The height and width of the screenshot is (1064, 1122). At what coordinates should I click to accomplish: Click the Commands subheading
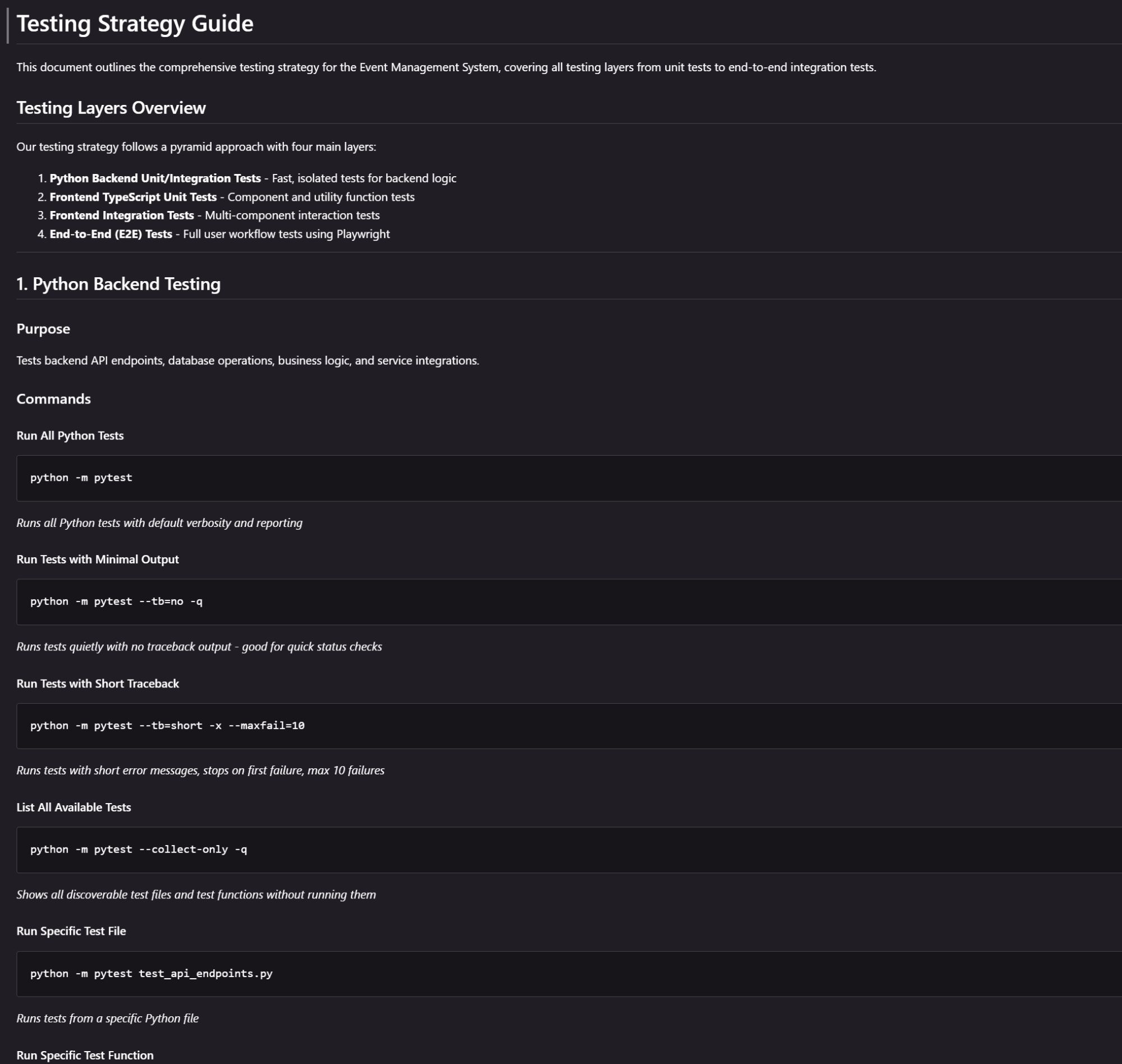coord(53,398)
